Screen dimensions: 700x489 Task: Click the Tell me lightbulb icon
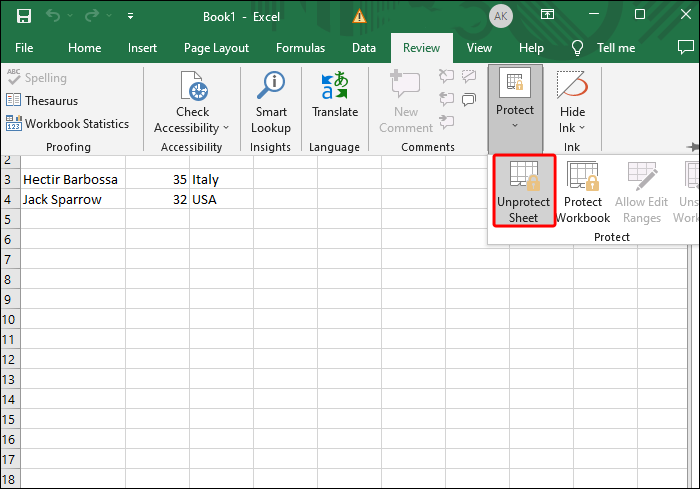[577, 48]
